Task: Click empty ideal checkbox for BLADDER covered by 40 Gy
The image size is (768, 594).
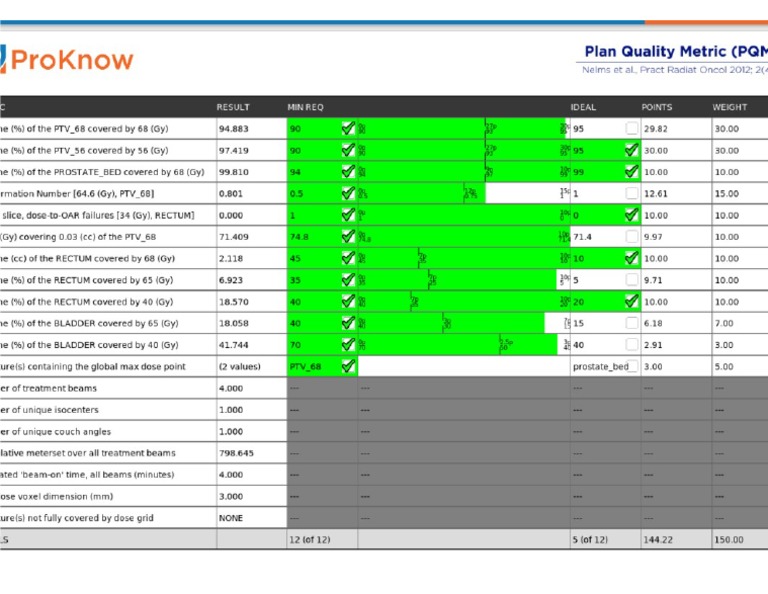Action: [x=632, y=345]
